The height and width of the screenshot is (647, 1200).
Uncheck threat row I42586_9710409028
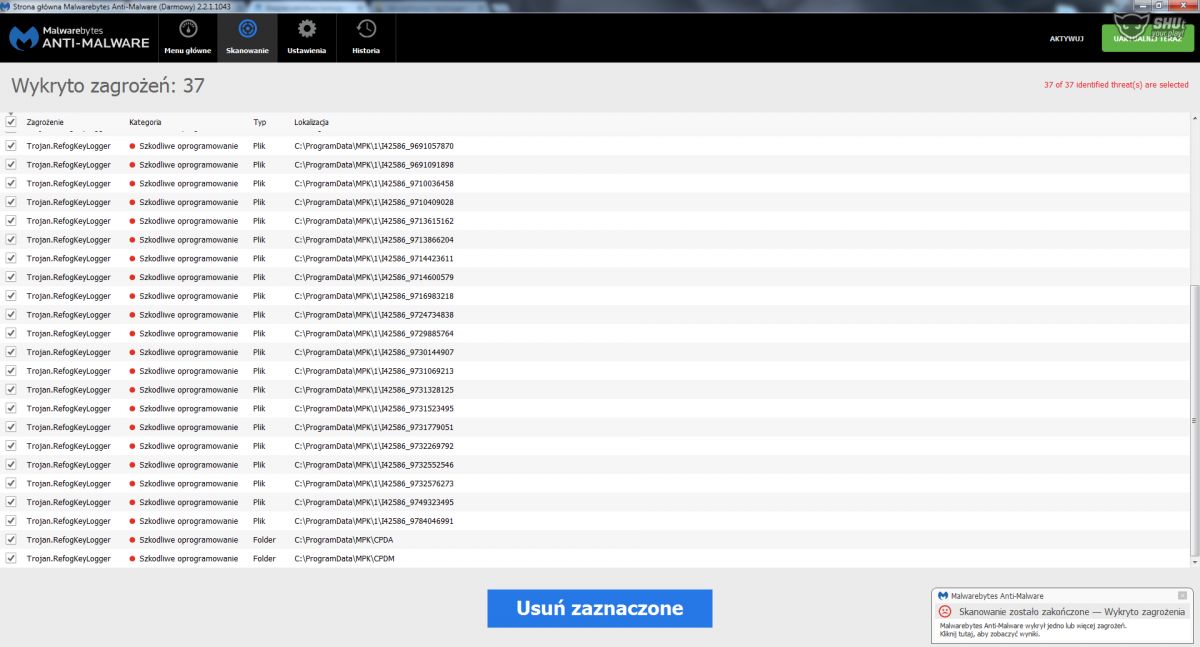pos(11,202)
